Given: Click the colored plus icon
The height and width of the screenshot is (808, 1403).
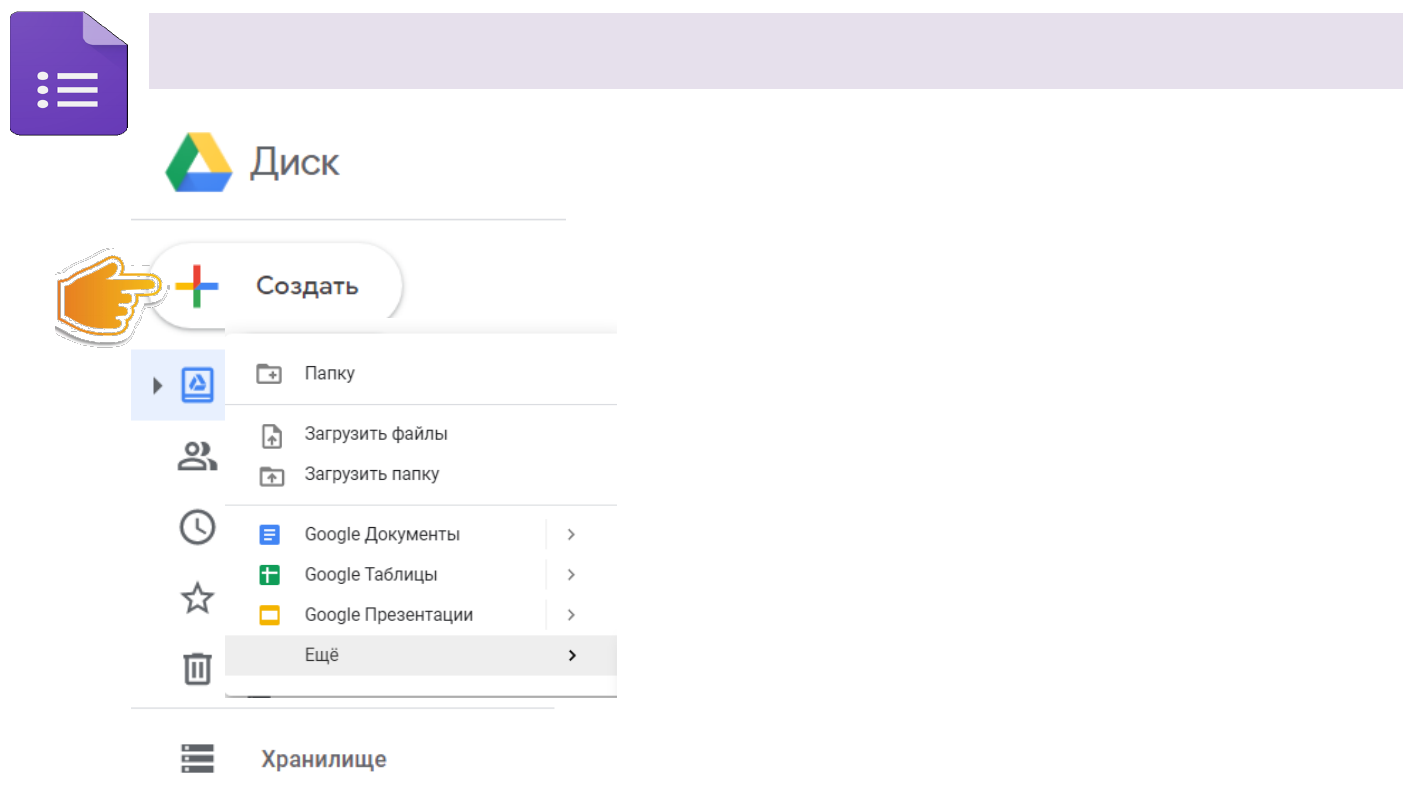Looking at the screenshot, I should (197, 287).
